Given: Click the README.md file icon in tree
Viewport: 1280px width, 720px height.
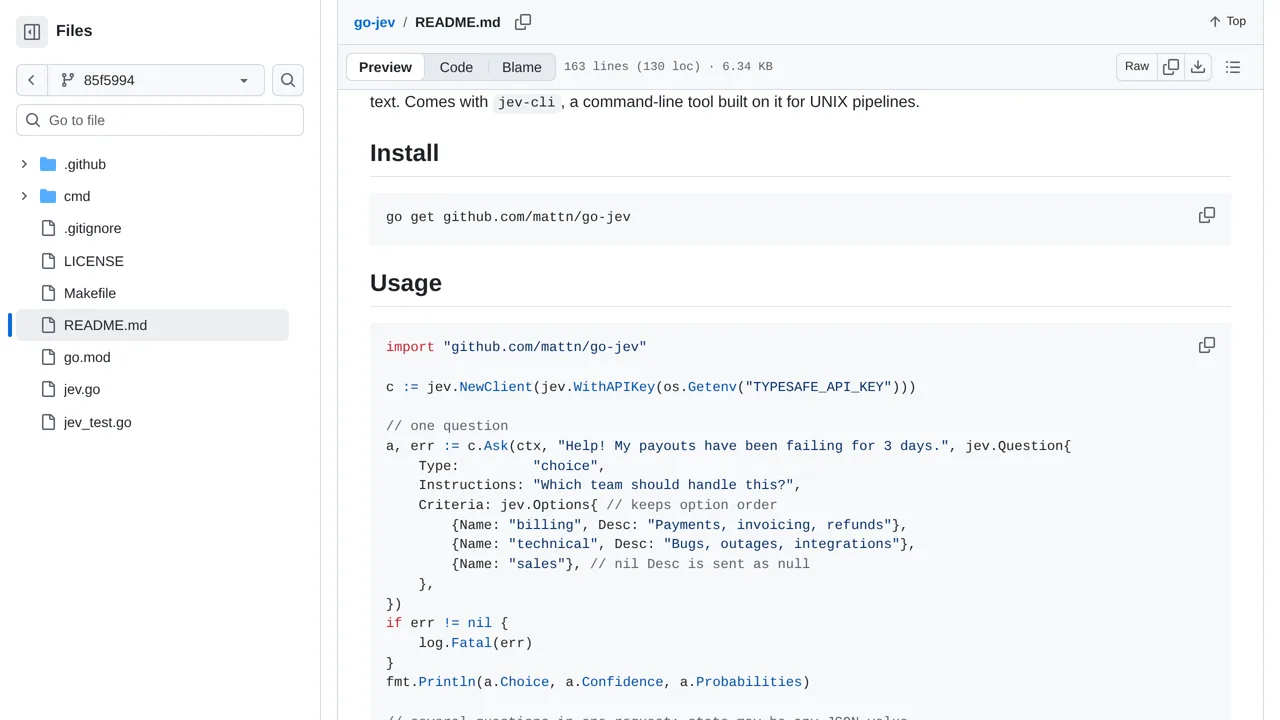Looking at the screenshot, I should coord(48,325).
